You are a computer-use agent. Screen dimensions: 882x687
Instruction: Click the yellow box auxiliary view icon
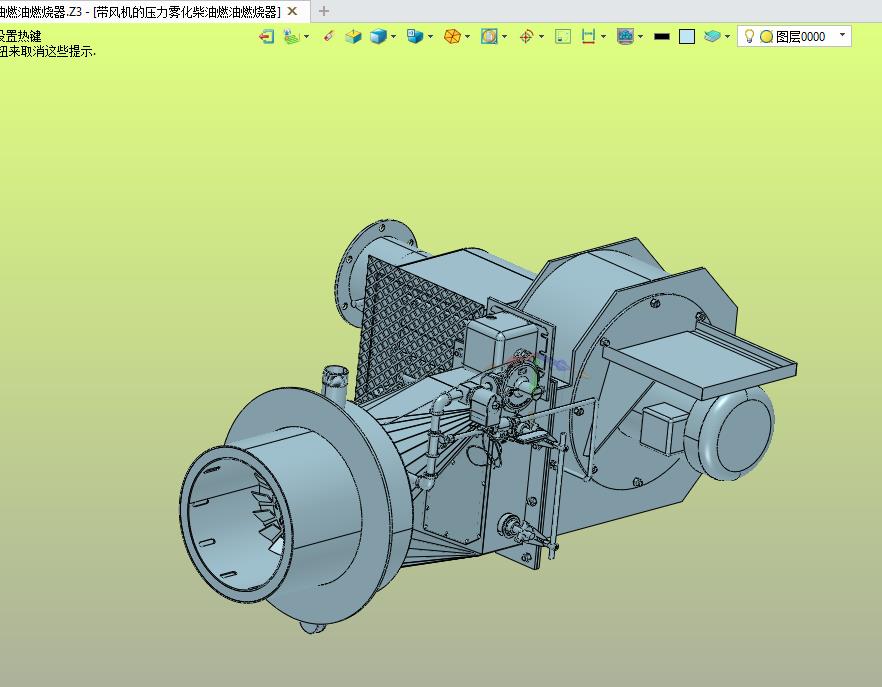tap(353, 37)
